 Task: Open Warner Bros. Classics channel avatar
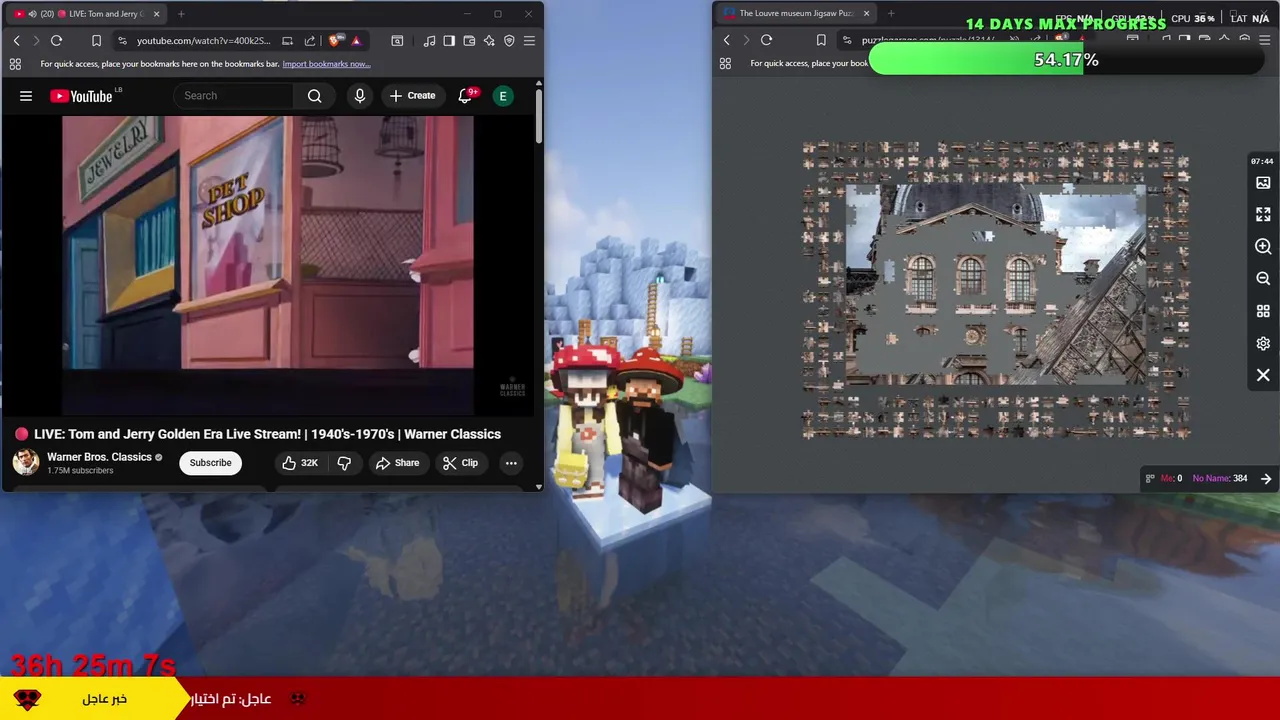26,462
